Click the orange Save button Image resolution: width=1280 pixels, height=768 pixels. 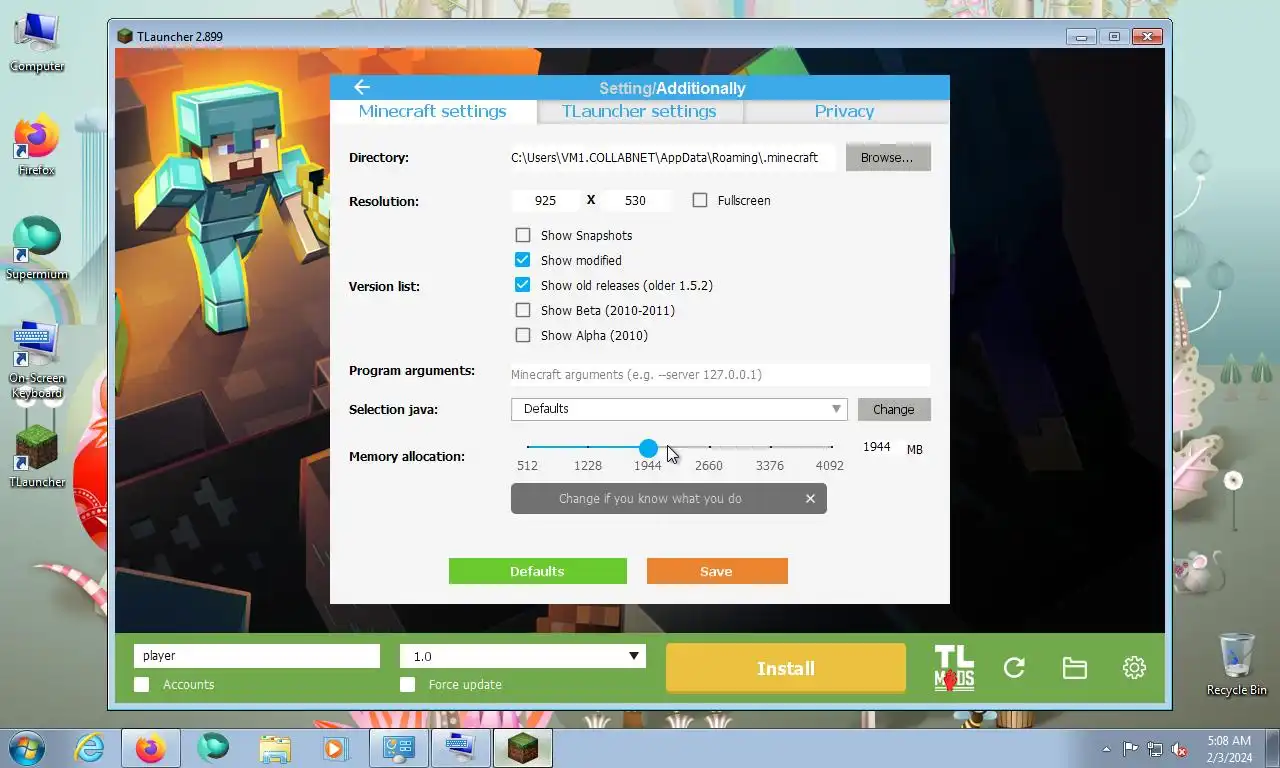click(717, 571)
